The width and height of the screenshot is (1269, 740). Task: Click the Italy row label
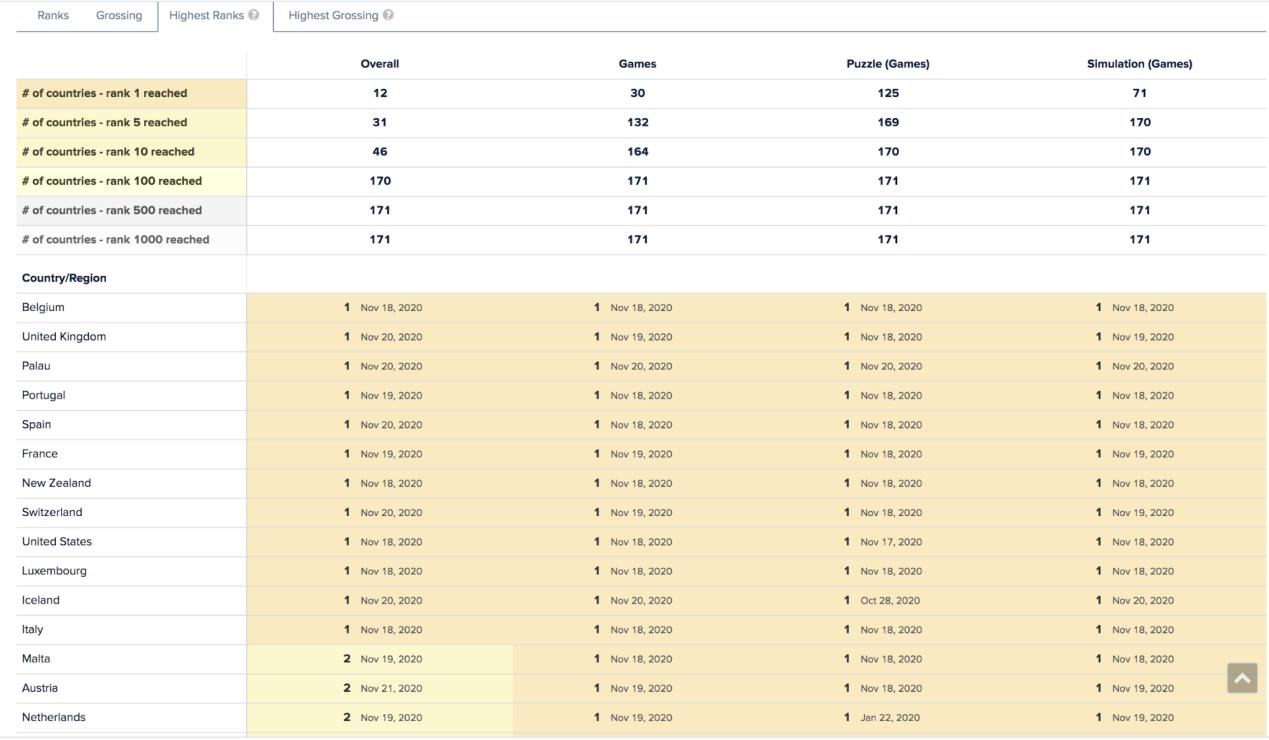(33, 629)
